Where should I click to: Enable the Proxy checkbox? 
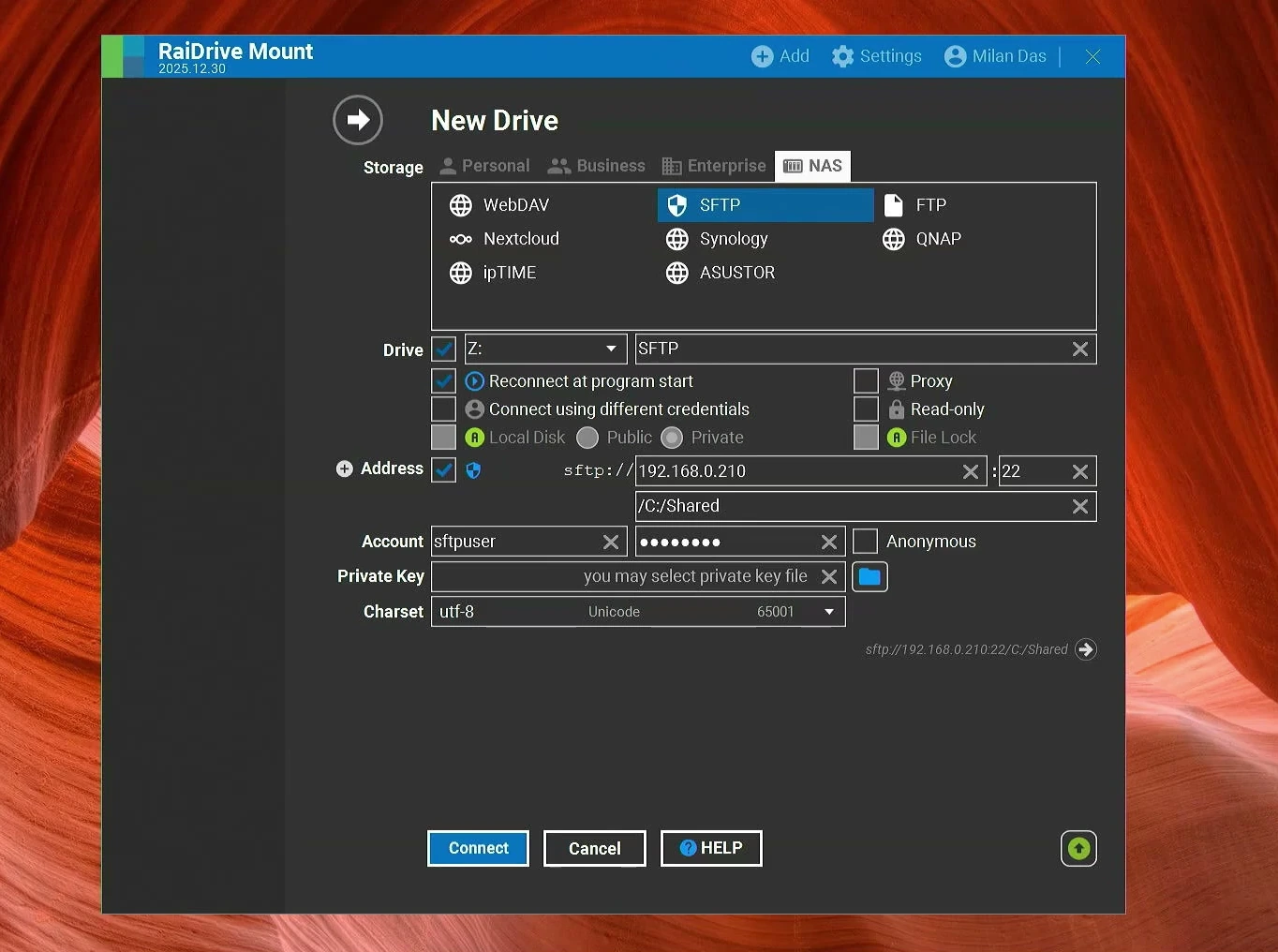[x=867, y=381]
